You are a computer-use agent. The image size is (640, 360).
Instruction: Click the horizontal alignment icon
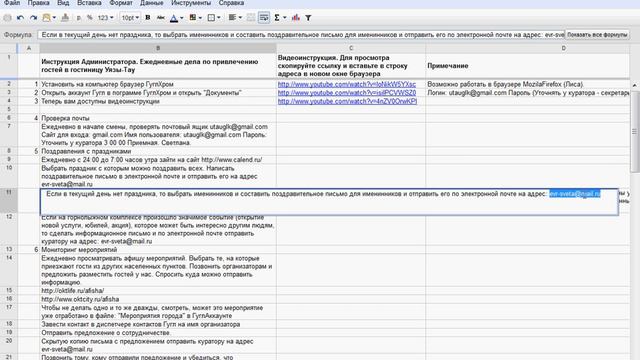(x=232, y=18)
